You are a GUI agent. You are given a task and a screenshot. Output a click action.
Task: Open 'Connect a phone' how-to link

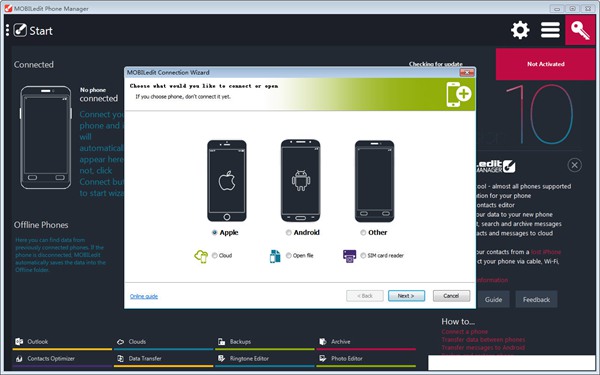[x=465, y=331]
